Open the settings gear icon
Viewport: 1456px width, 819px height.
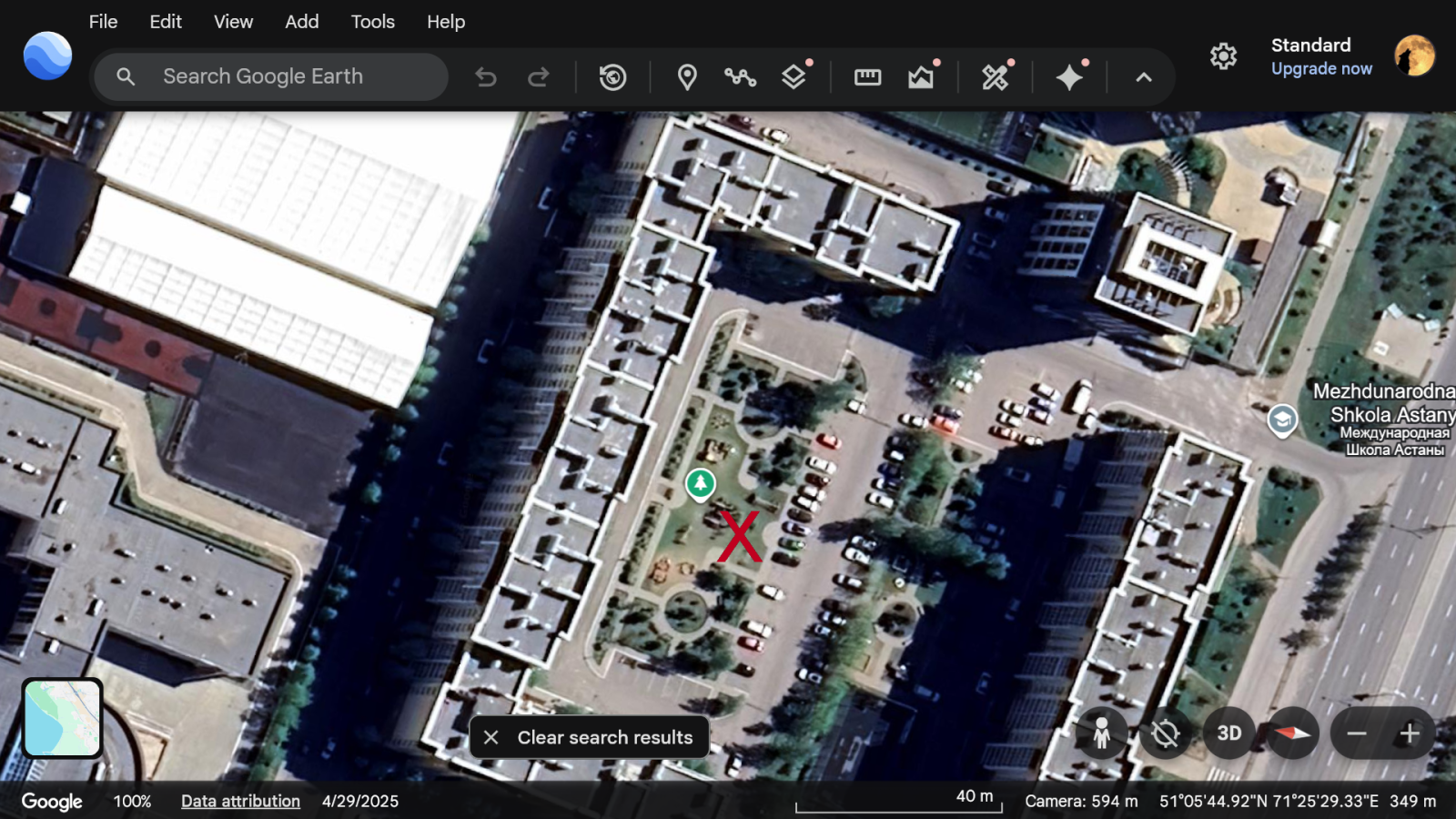click(x=1223, y=56)
